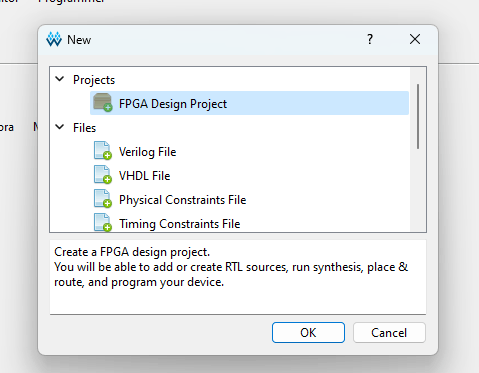Click the Physical Constraints File icon
The height and width of the screenshot is (373, 479).
[102, 199]
